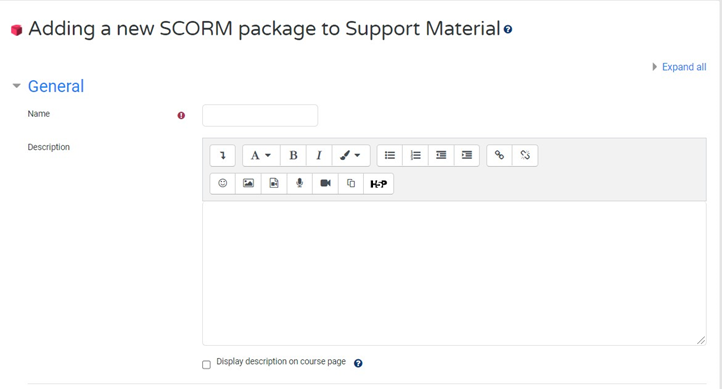Open the paragraph styles A dropdown

tap(261, 156)
